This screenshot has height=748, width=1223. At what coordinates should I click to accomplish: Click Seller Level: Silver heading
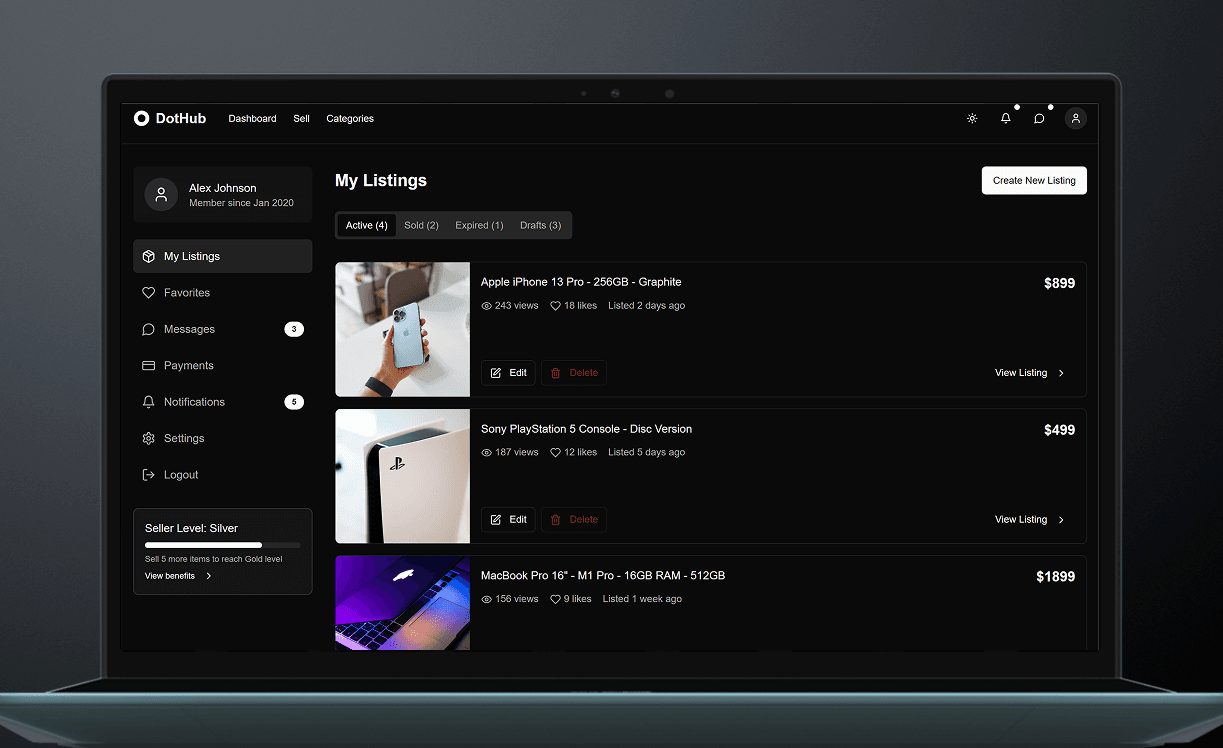pos(191,528)
